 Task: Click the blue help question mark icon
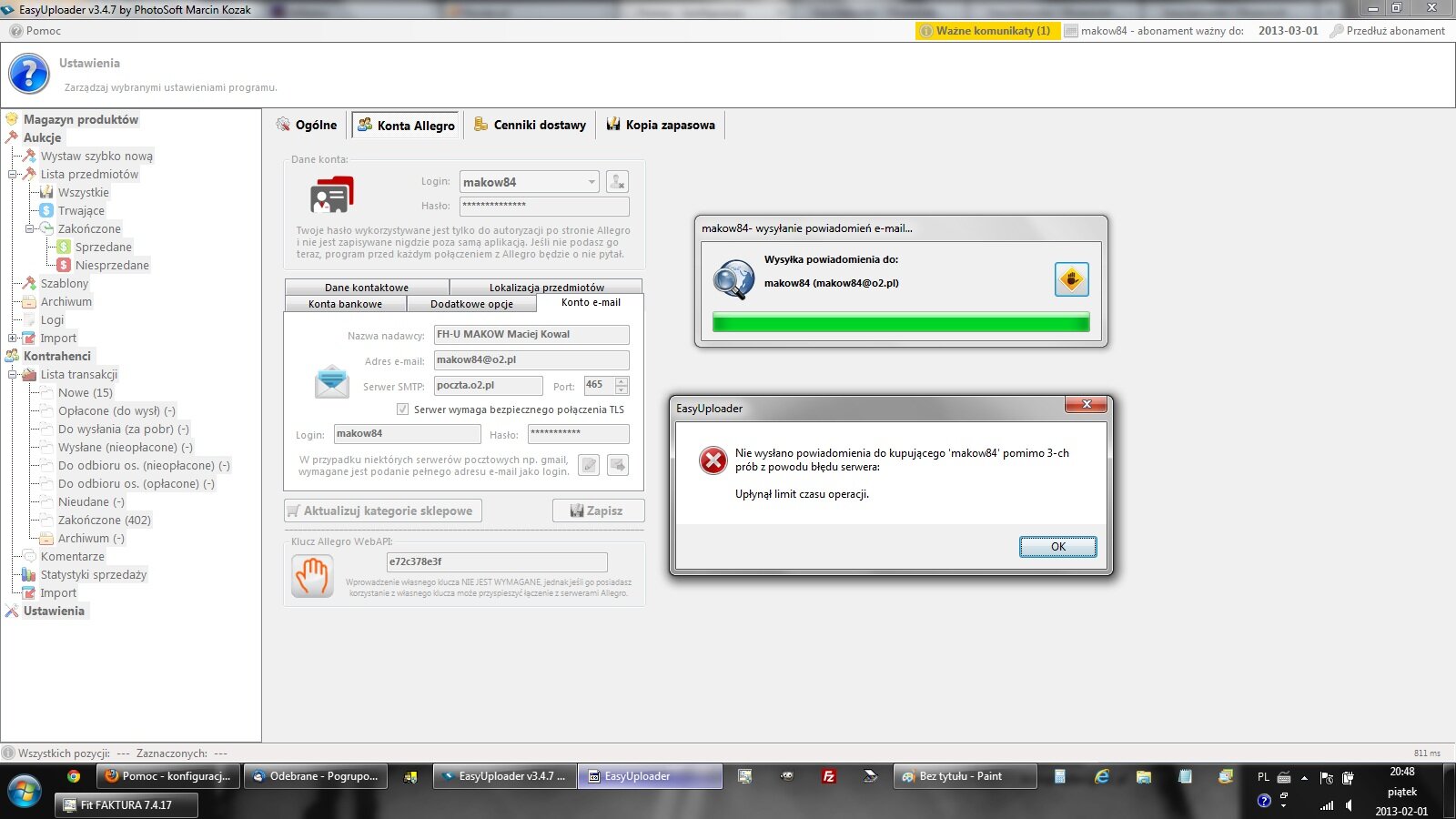pos(29,74)
